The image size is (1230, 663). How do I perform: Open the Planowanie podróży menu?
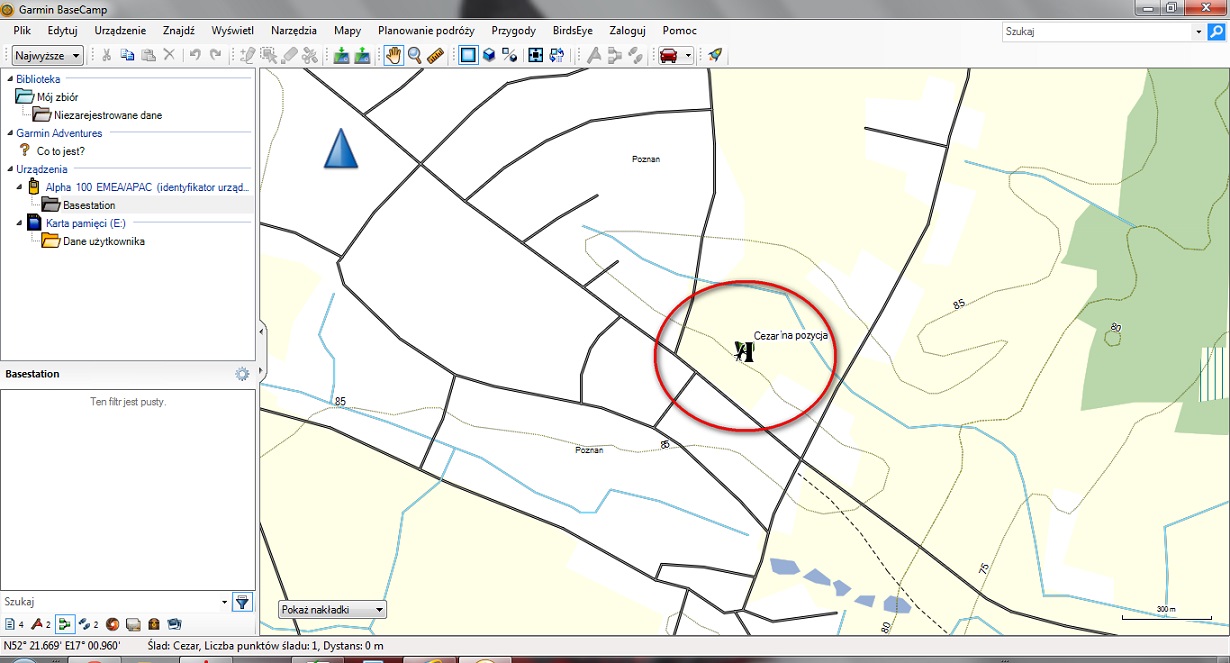(426, 31)
